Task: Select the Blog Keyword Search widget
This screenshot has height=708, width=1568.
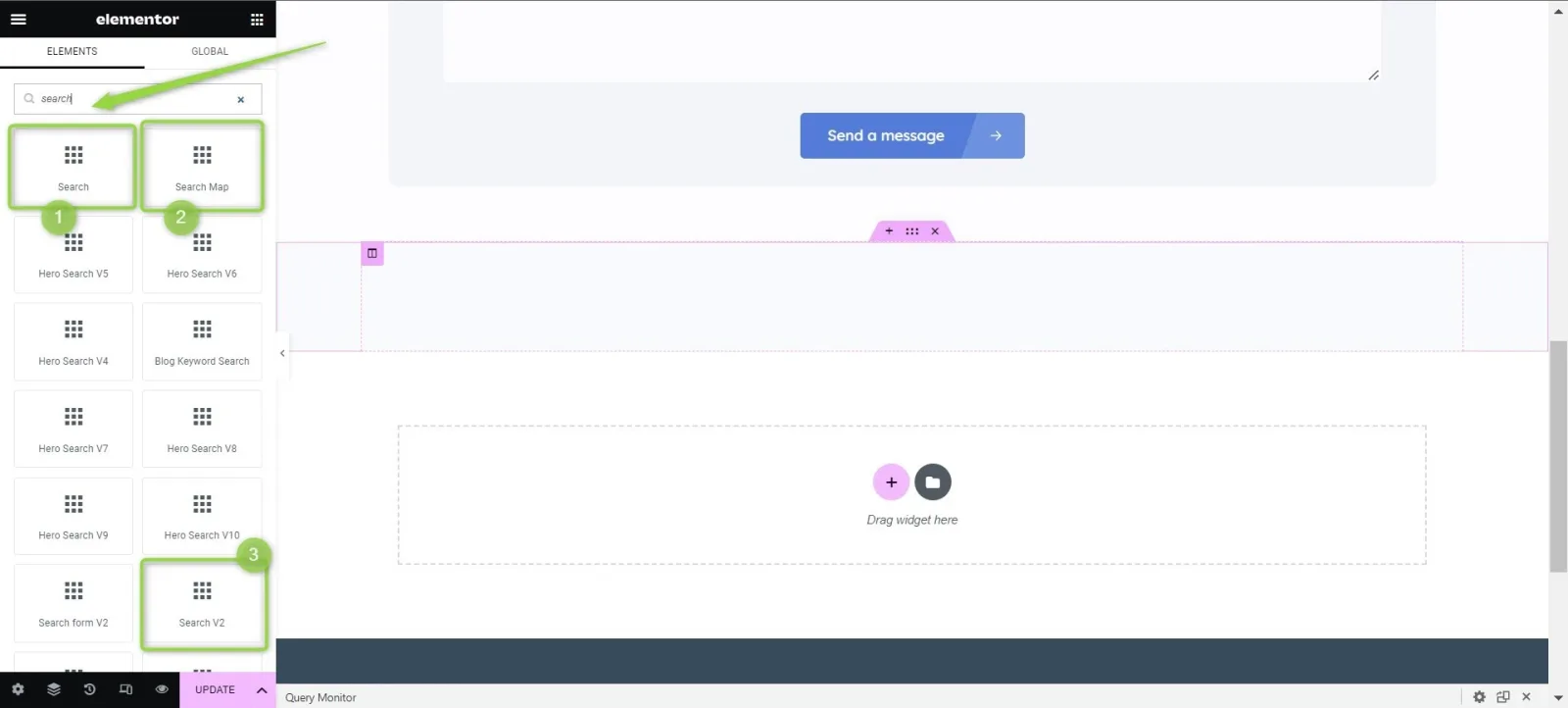Action: click(x=202, y=341)
